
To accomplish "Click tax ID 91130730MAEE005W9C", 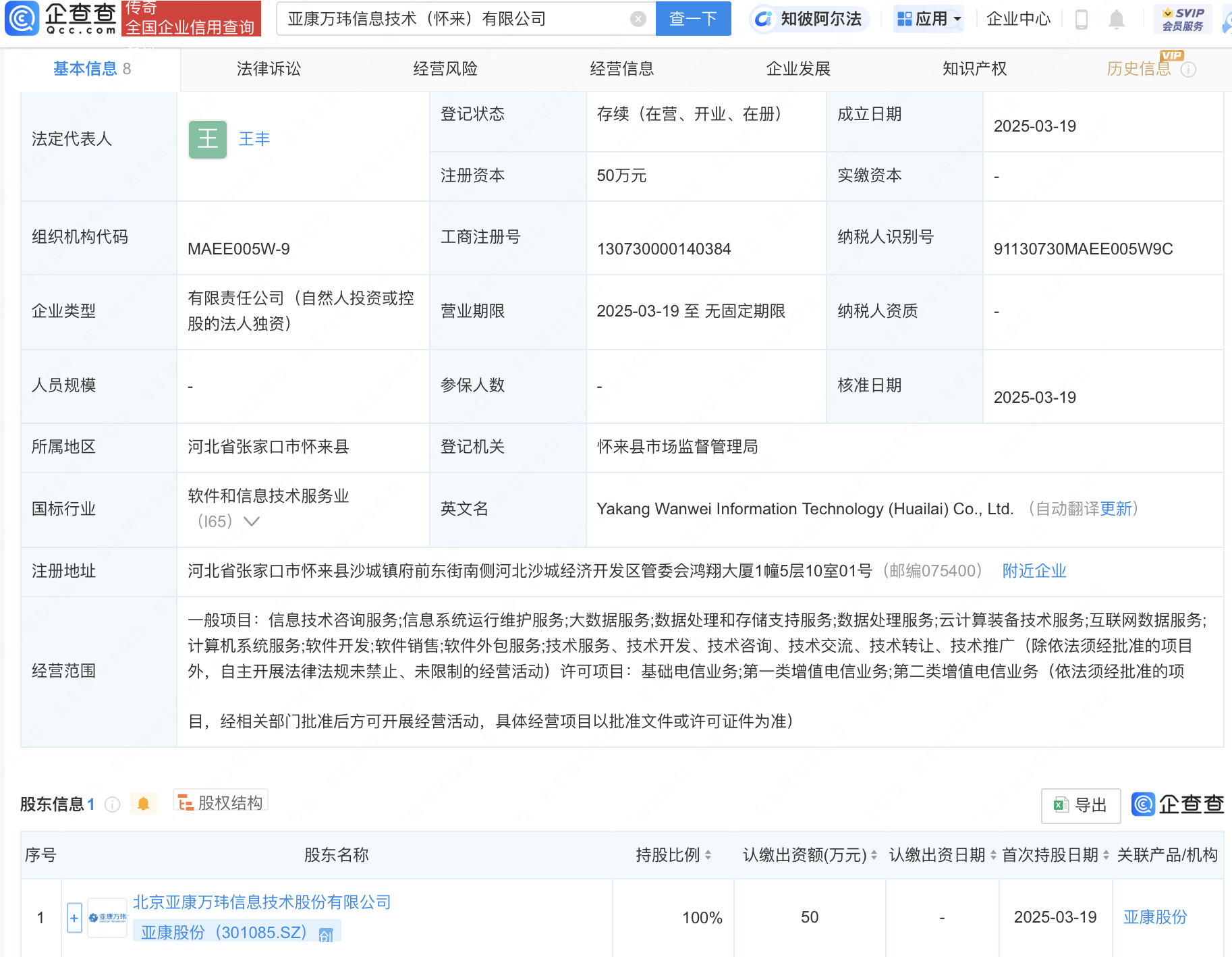I will [x=1083, y=249].
